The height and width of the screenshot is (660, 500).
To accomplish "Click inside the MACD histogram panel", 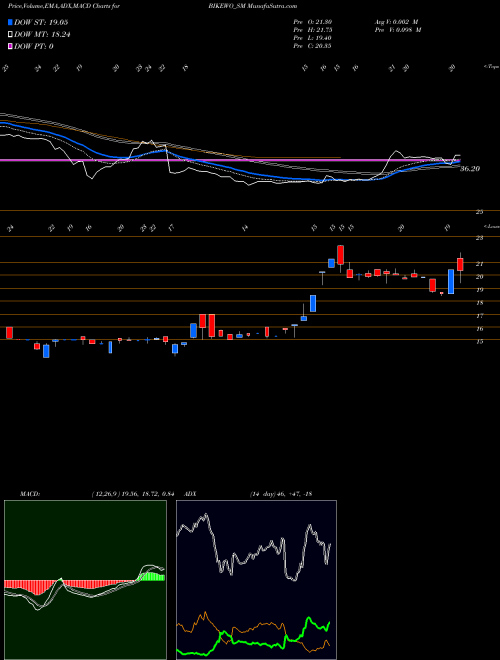I will click(85, 580).
